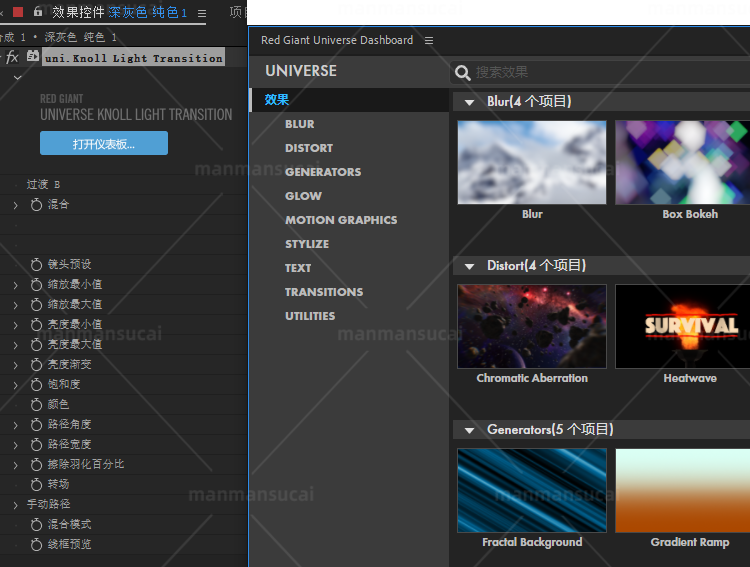Expand the 亮度最大值 property
750x567 pixels.
[16, 346]
